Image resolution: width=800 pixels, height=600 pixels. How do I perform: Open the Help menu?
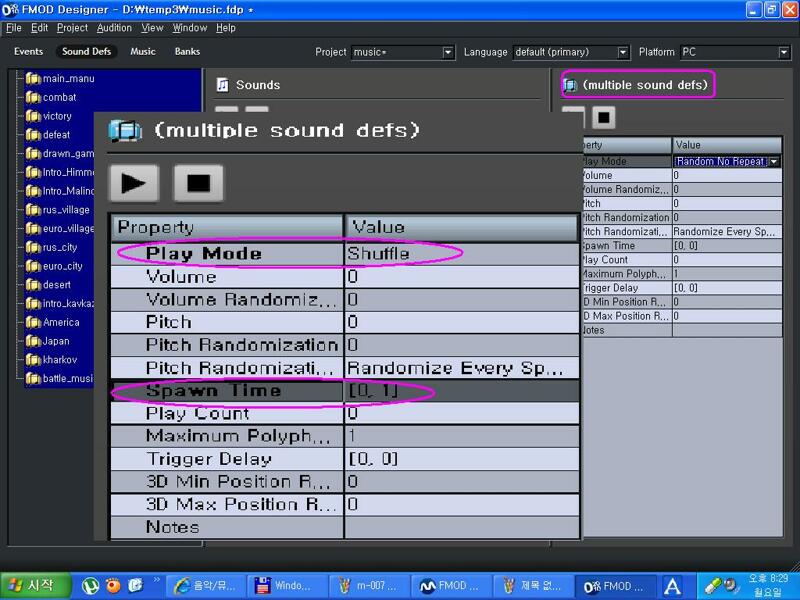point(226,28)
